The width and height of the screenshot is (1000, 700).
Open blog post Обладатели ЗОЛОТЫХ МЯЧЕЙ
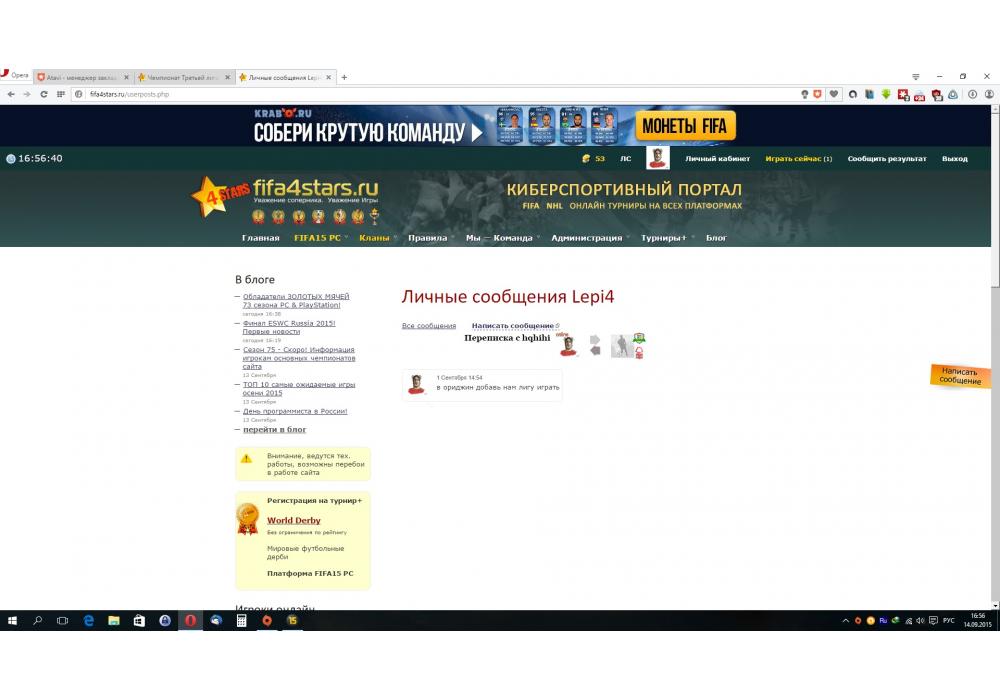(x=296, y=301)
